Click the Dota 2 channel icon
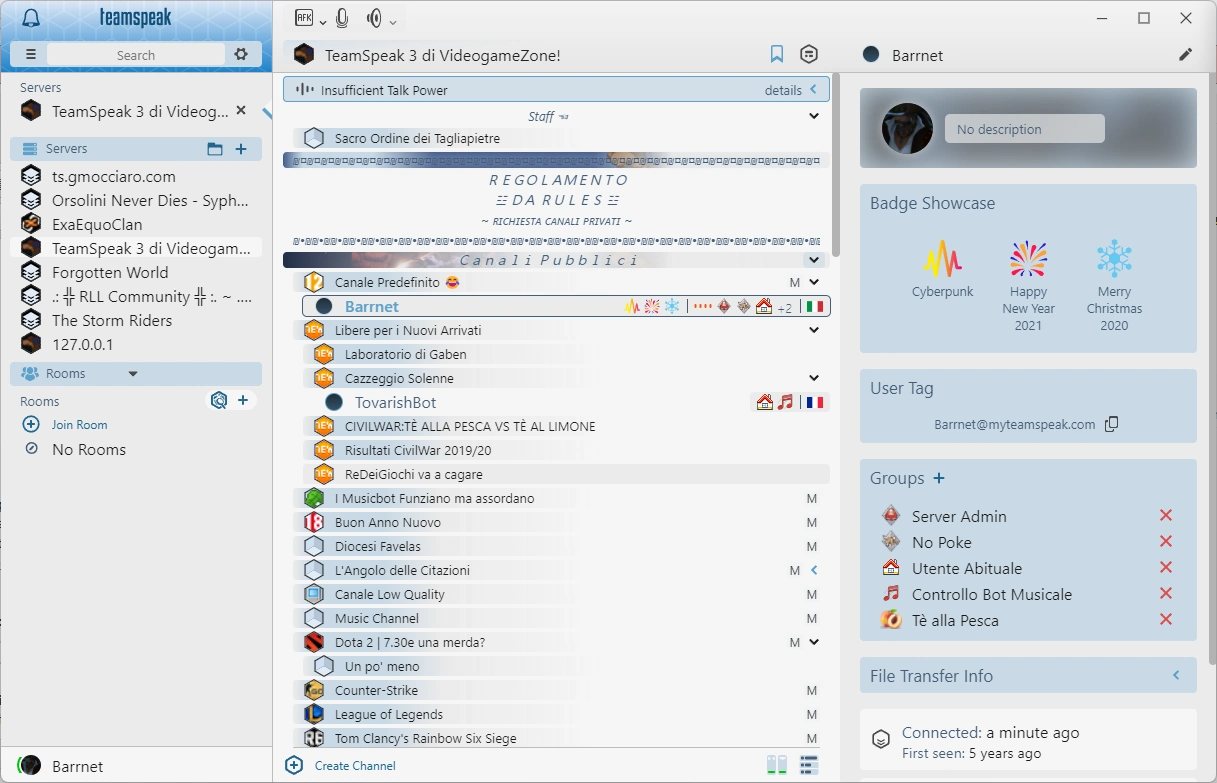 tap(313, 642)
